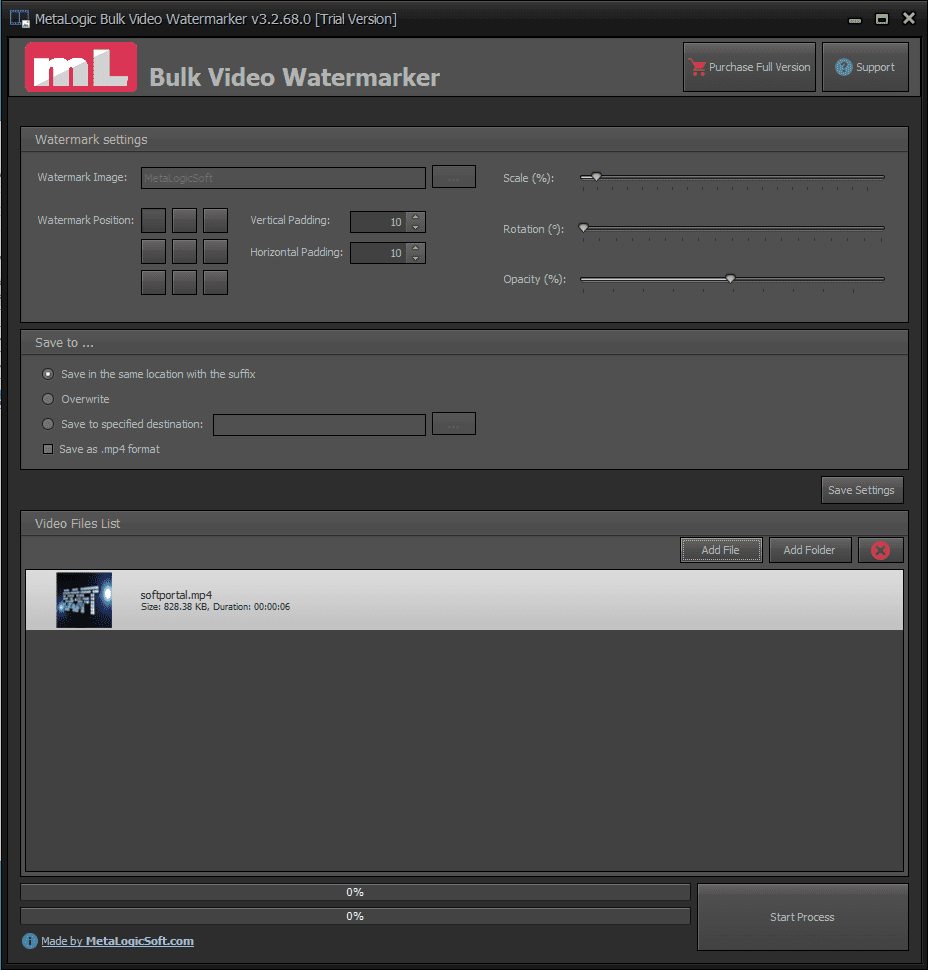The width and height of the screenshot is (928, 970).
Task: Decrease Vertical Padding with down arrow
Action: (x=416, y=227)
